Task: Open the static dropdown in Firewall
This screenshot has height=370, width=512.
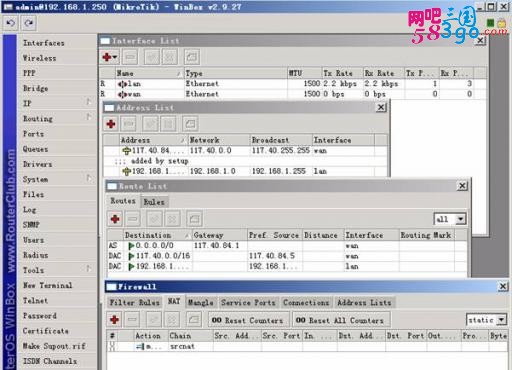Action: click(x=502, y=320)
